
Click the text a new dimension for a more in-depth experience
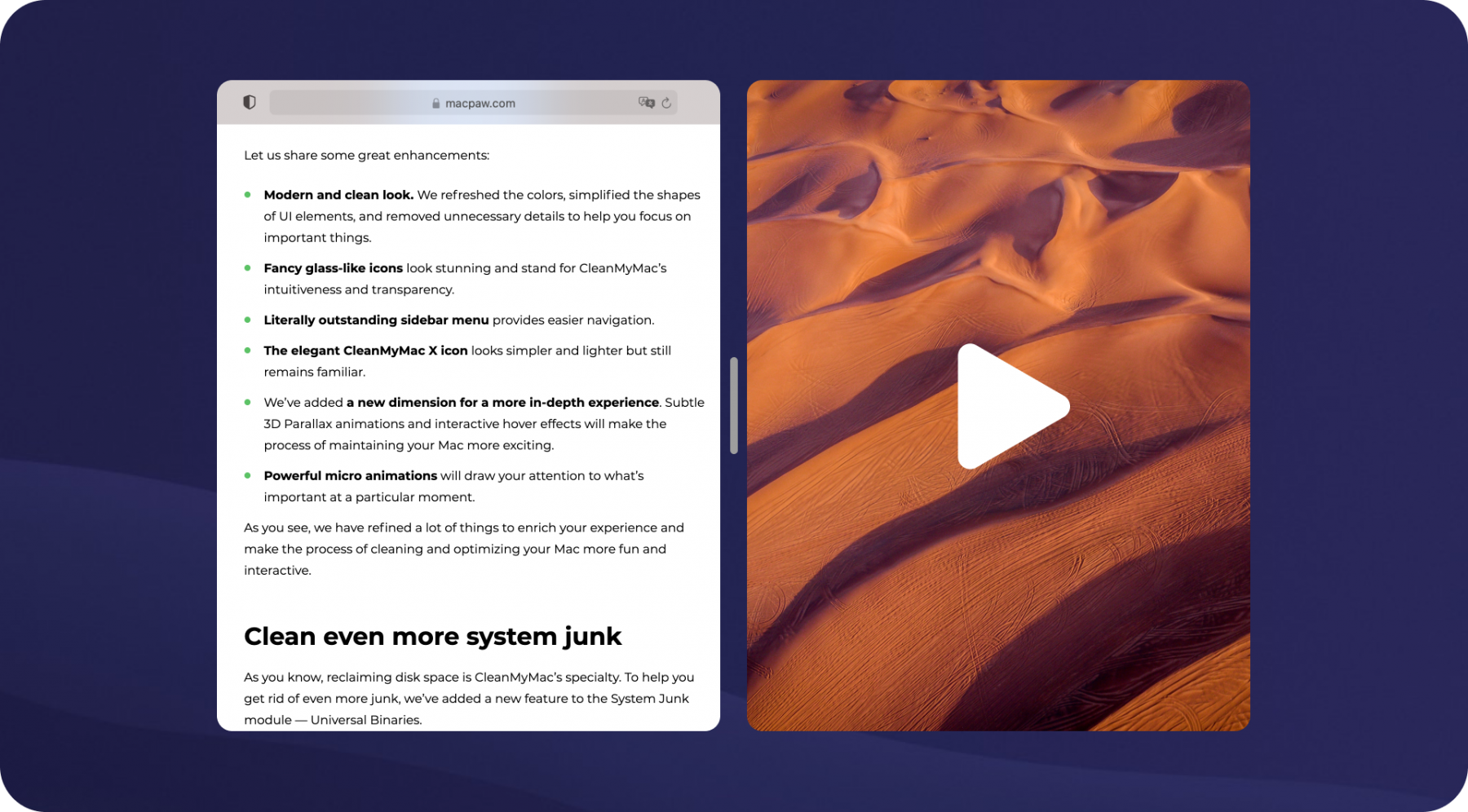point(502,403)
